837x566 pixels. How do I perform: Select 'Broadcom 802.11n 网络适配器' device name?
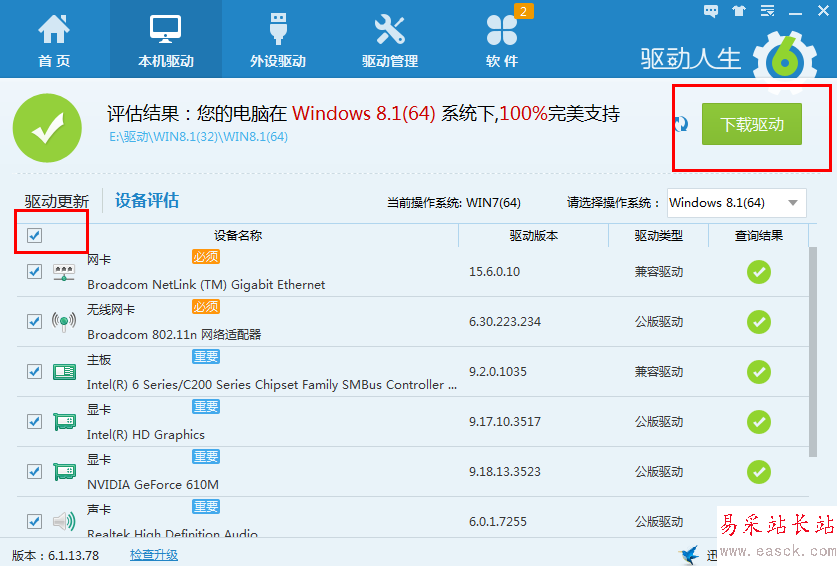pyautogui.click(x=174, y=335)
